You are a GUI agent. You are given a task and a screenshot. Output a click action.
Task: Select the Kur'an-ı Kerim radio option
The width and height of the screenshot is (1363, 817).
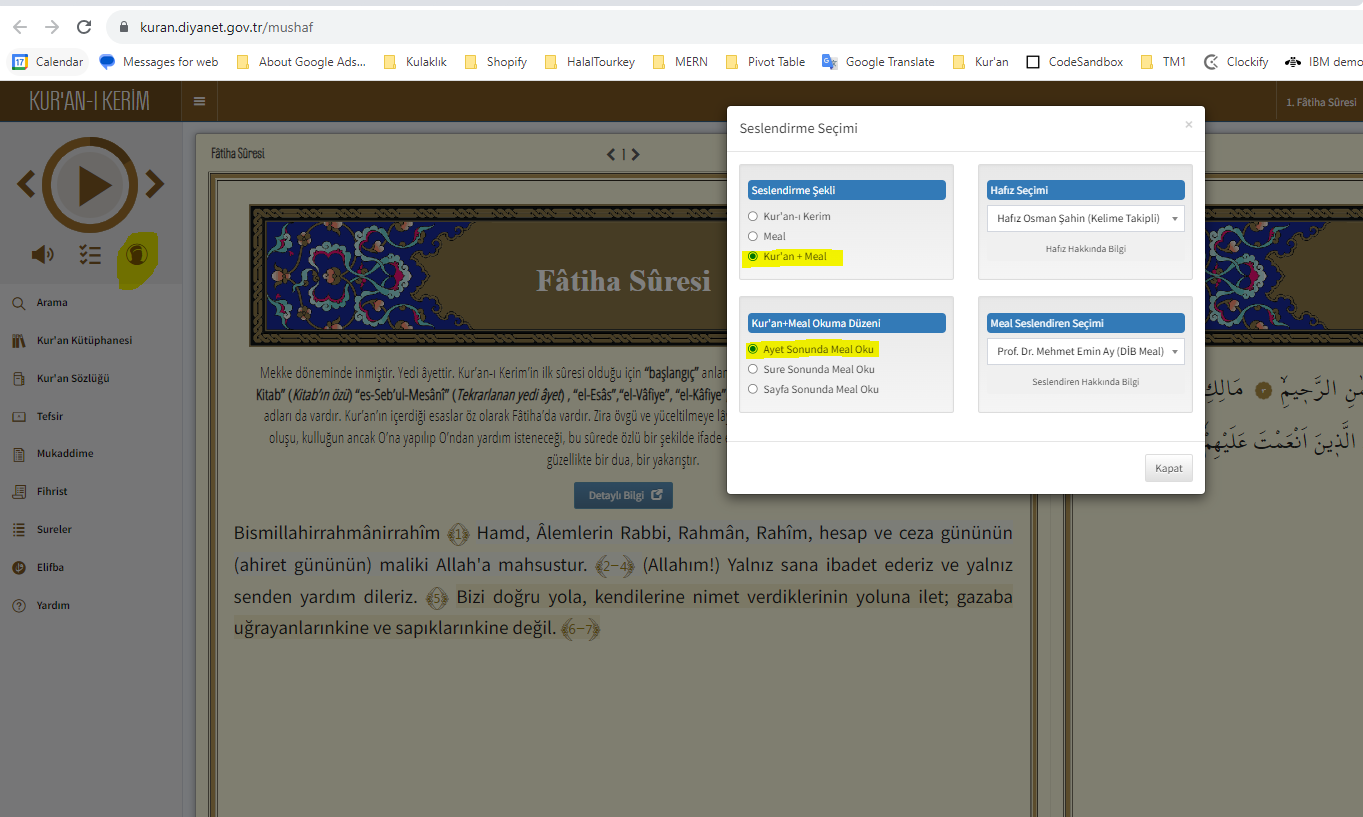pos(753,216)
